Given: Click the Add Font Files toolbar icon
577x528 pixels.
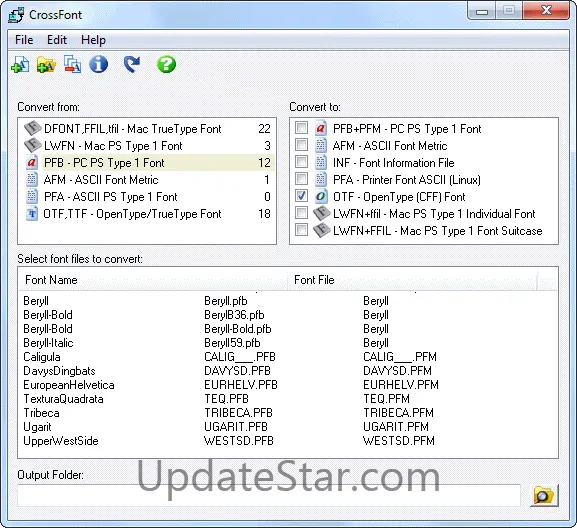Looking at the screenshot, I should [20, 65].
